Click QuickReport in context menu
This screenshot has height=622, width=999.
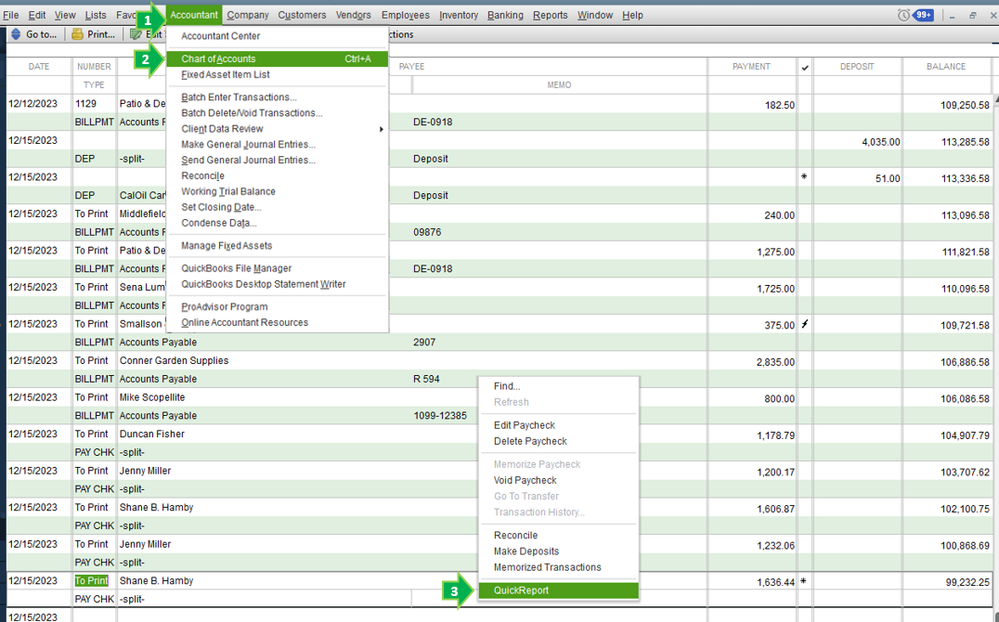[x=558, y=590]
